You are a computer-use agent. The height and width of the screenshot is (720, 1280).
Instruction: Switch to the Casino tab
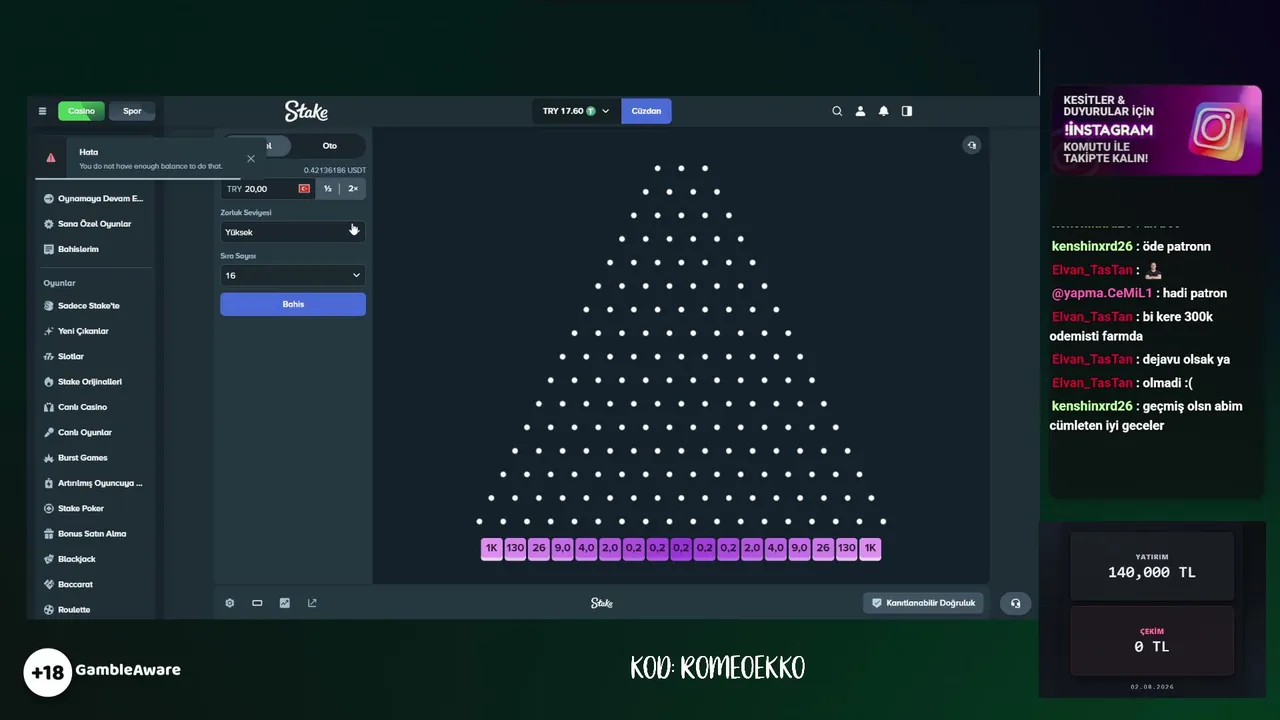pos(81,111)
